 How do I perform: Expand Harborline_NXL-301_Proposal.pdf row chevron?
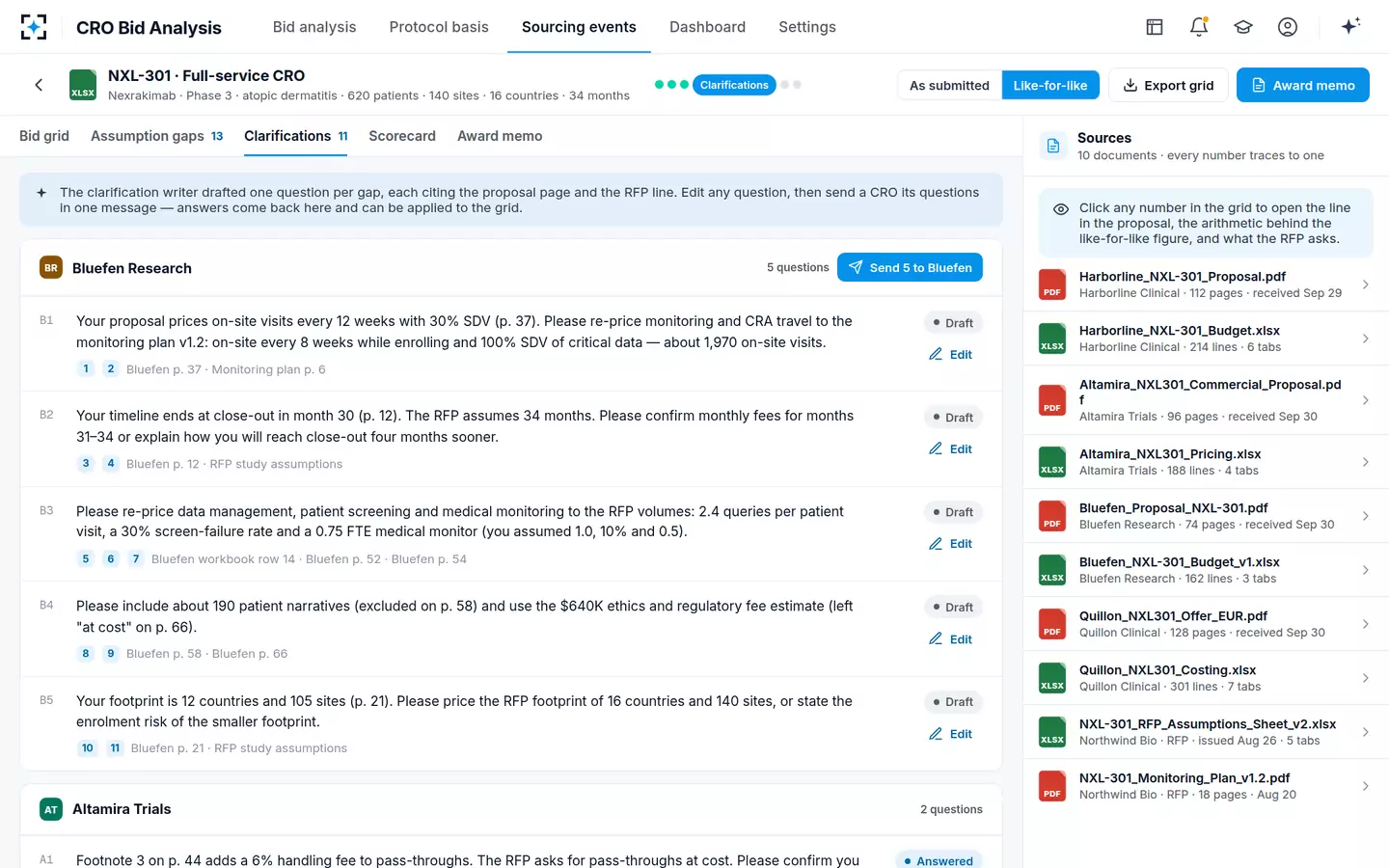click(x=1366, y=285)
